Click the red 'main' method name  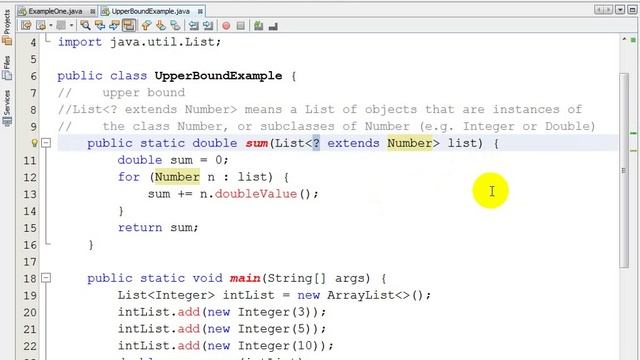pyautogui.click(x=245, y=278)
